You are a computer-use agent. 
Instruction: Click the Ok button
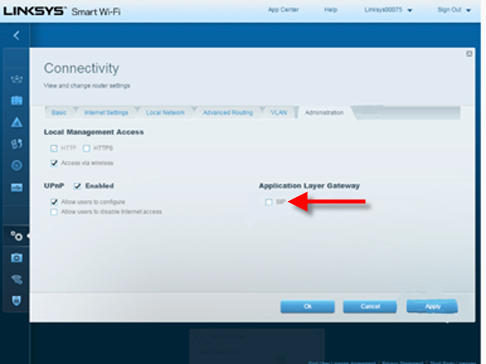point(308,306)
